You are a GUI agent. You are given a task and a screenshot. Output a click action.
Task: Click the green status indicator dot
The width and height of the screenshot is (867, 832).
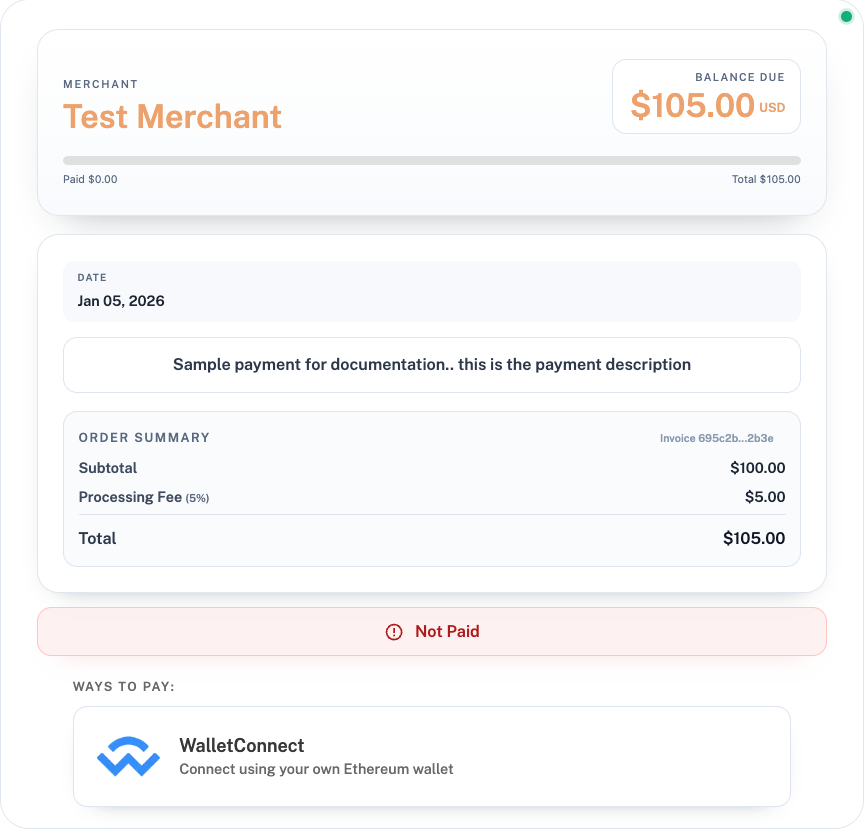click(846, 17)
